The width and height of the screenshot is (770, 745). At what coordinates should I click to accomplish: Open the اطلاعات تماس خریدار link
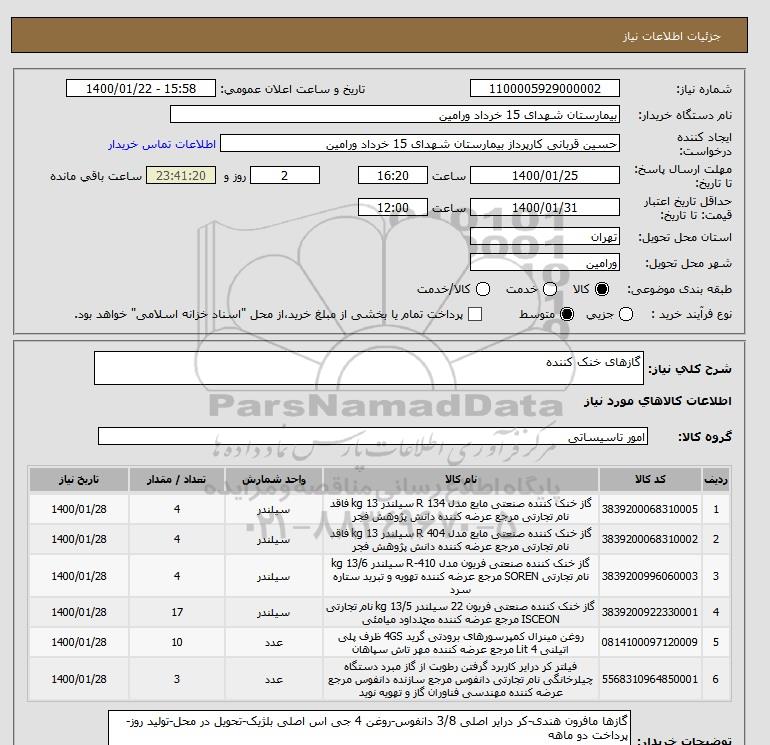[162, 144]
